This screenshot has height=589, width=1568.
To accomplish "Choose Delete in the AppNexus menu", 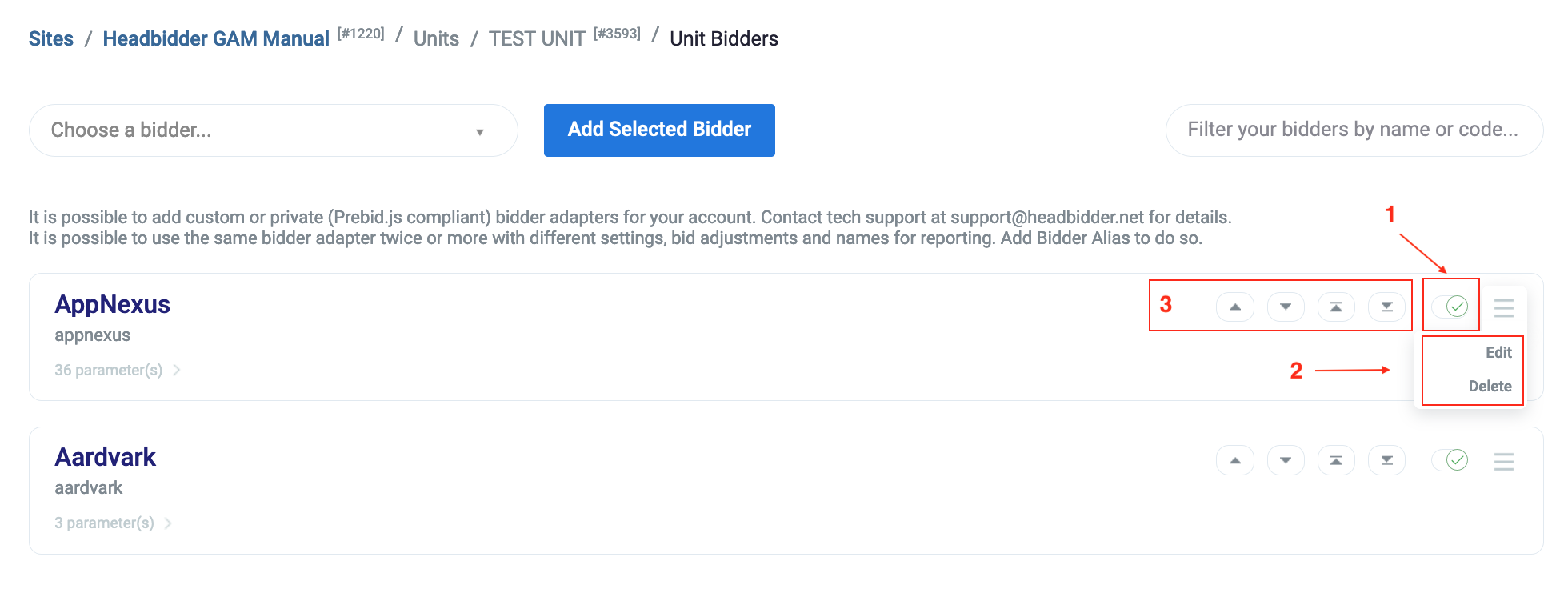I will [x=1490, y=386].
